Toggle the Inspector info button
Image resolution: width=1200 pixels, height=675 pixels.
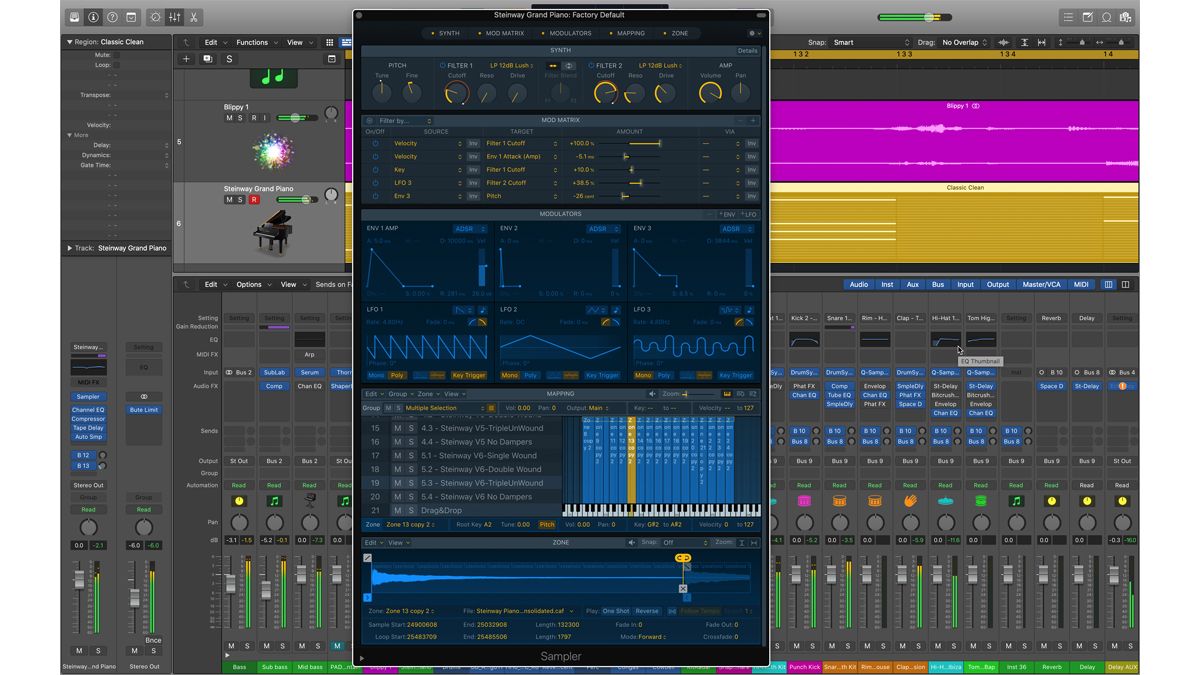93,17
